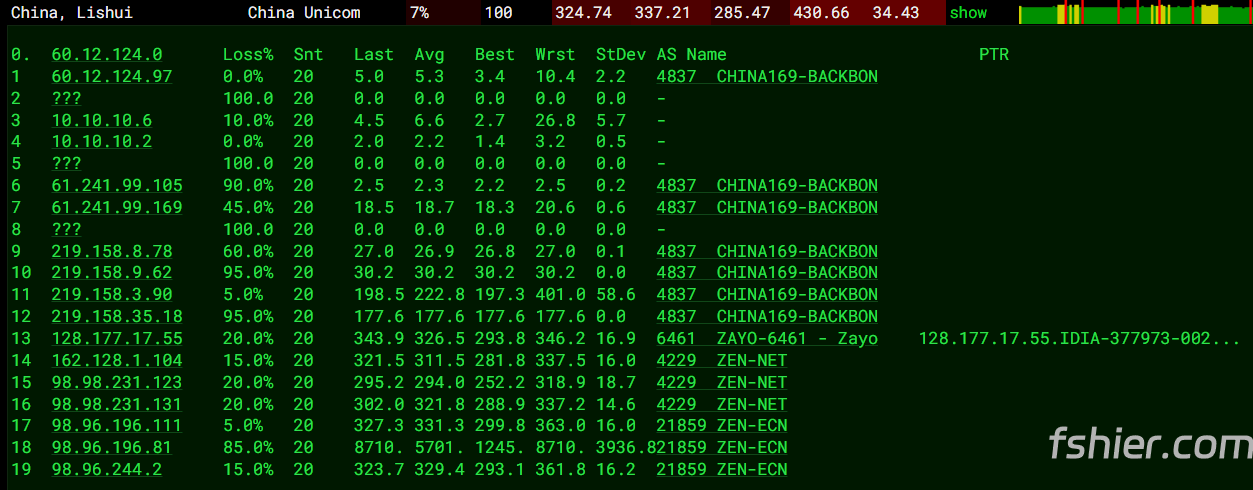Open hop 7 address 61.241.99.169
Viewport: 1253px width, 490px height.
117,207
